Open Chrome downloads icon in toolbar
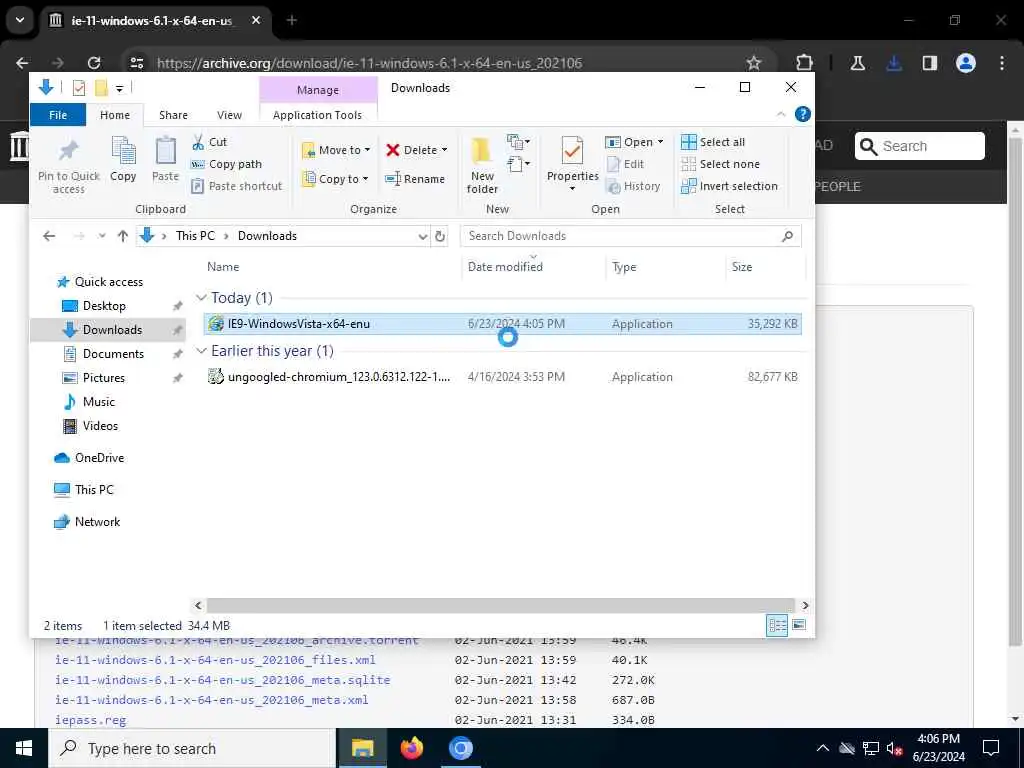The image size is (1024, 768). coord(894,63)
